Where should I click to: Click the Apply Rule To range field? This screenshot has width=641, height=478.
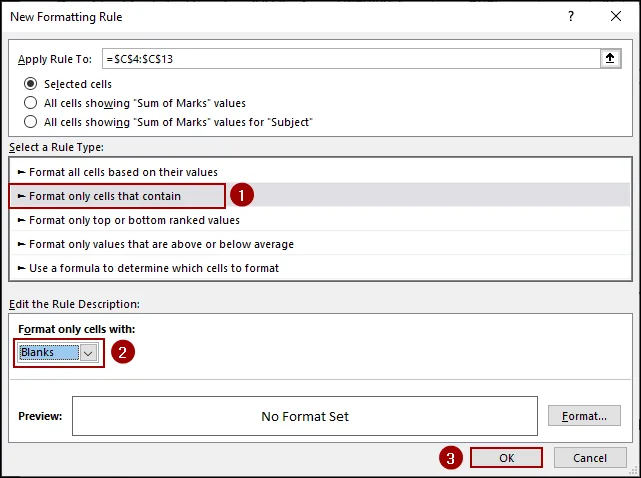click(351, 59)
